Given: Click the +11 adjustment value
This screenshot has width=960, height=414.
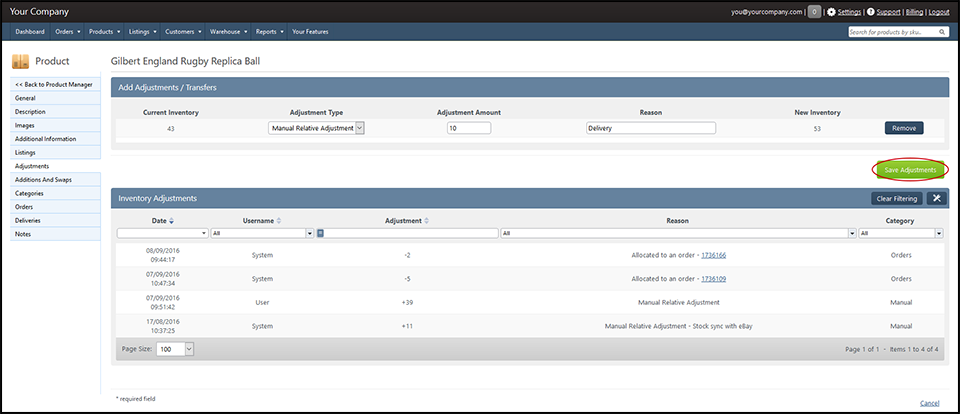Looking at the screenshot, I should point(407,326).
